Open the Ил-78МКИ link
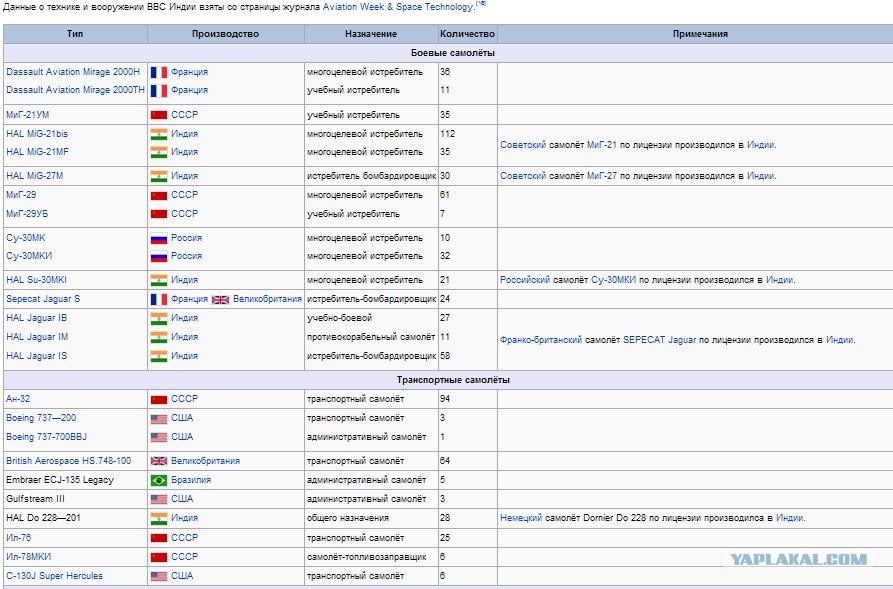This screenshot has width=893, height=589. [28, 557]
